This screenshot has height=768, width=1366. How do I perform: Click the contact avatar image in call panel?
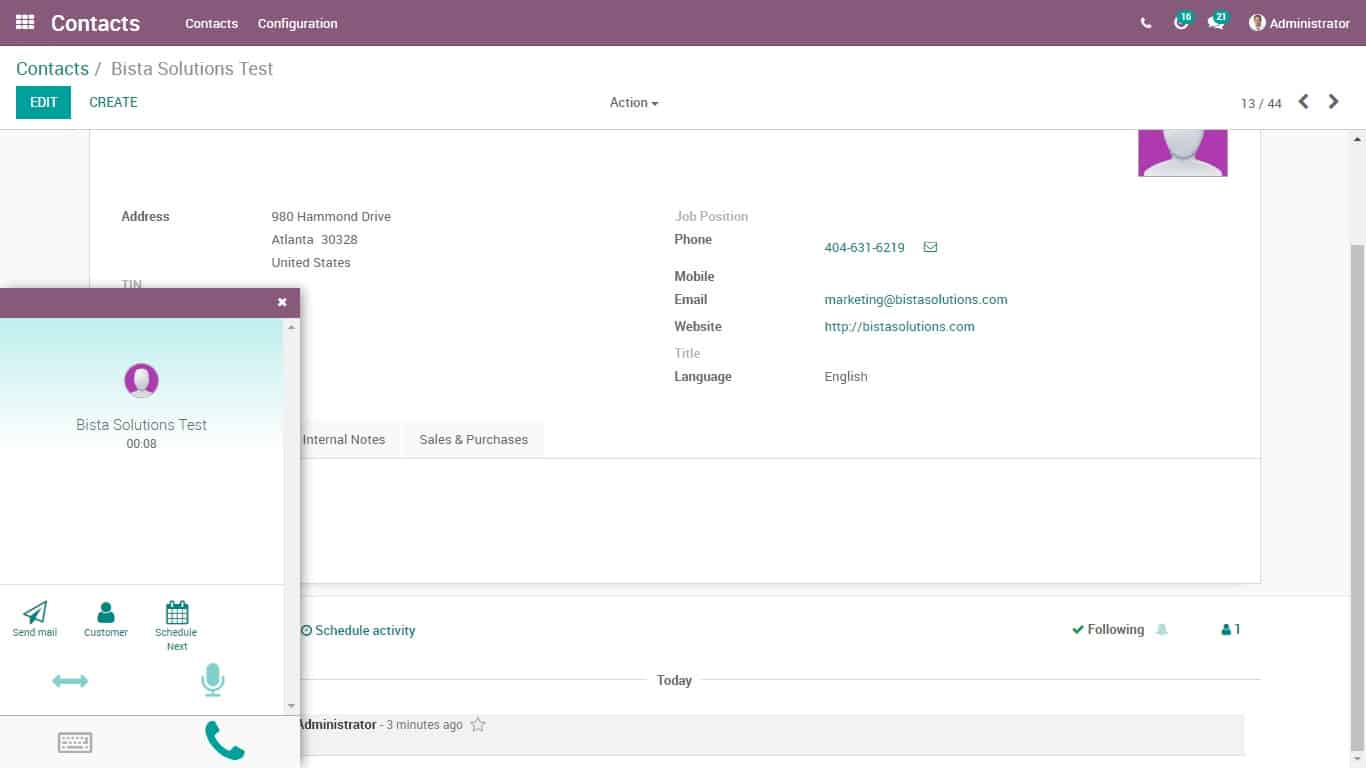pos(141,381)
